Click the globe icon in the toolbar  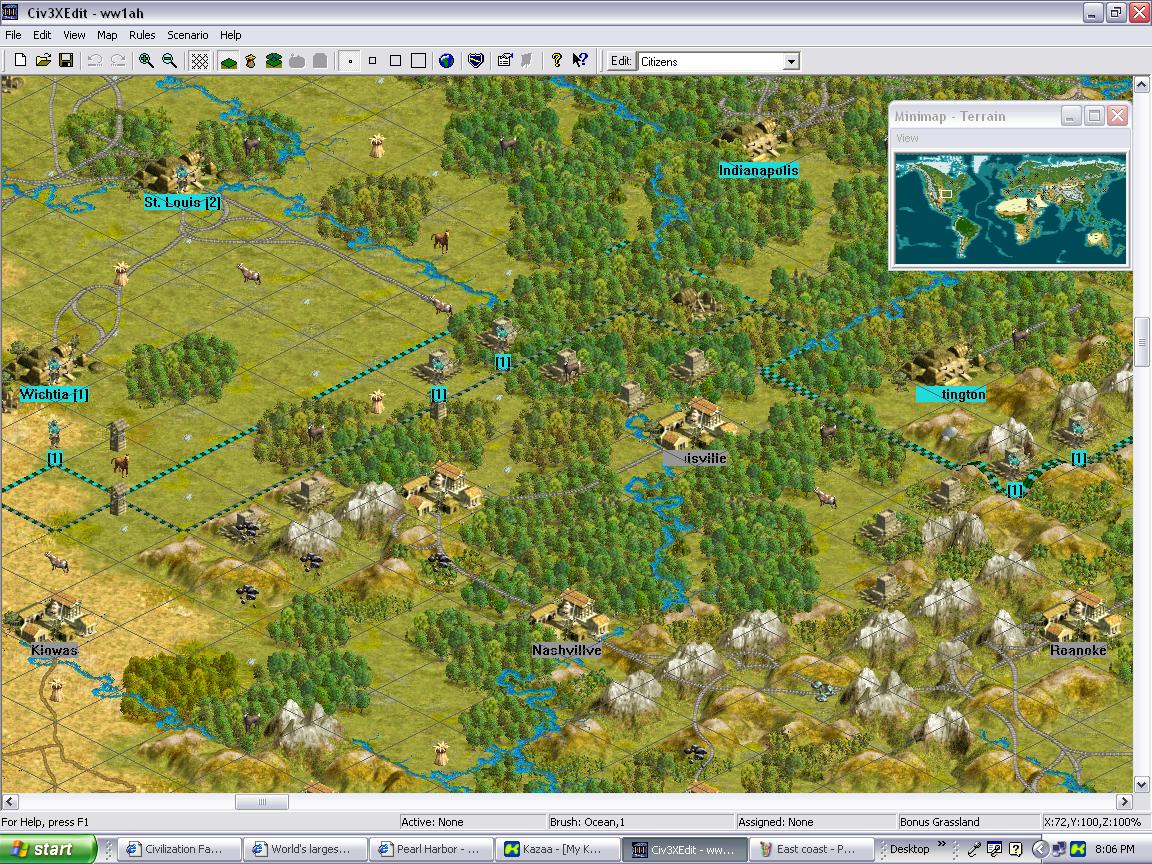[x=446, y=61]
